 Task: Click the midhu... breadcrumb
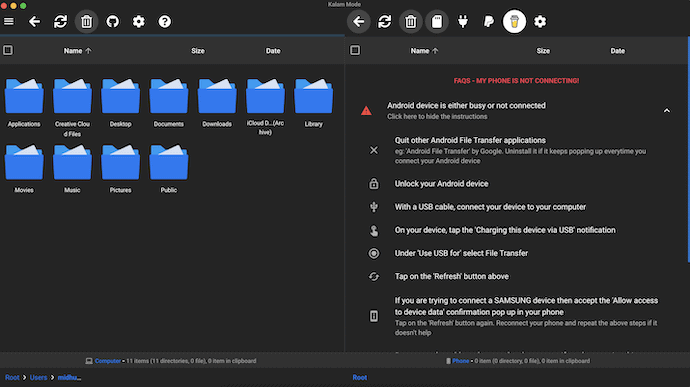click(x=70, y=377)
